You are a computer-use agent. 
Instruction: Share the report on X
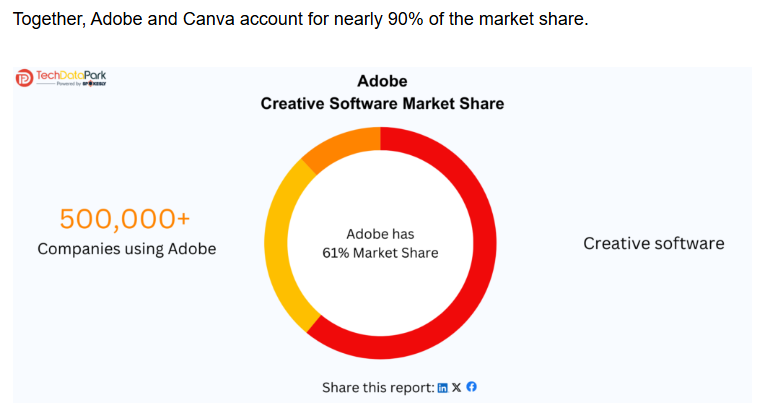tap(457, 388)
